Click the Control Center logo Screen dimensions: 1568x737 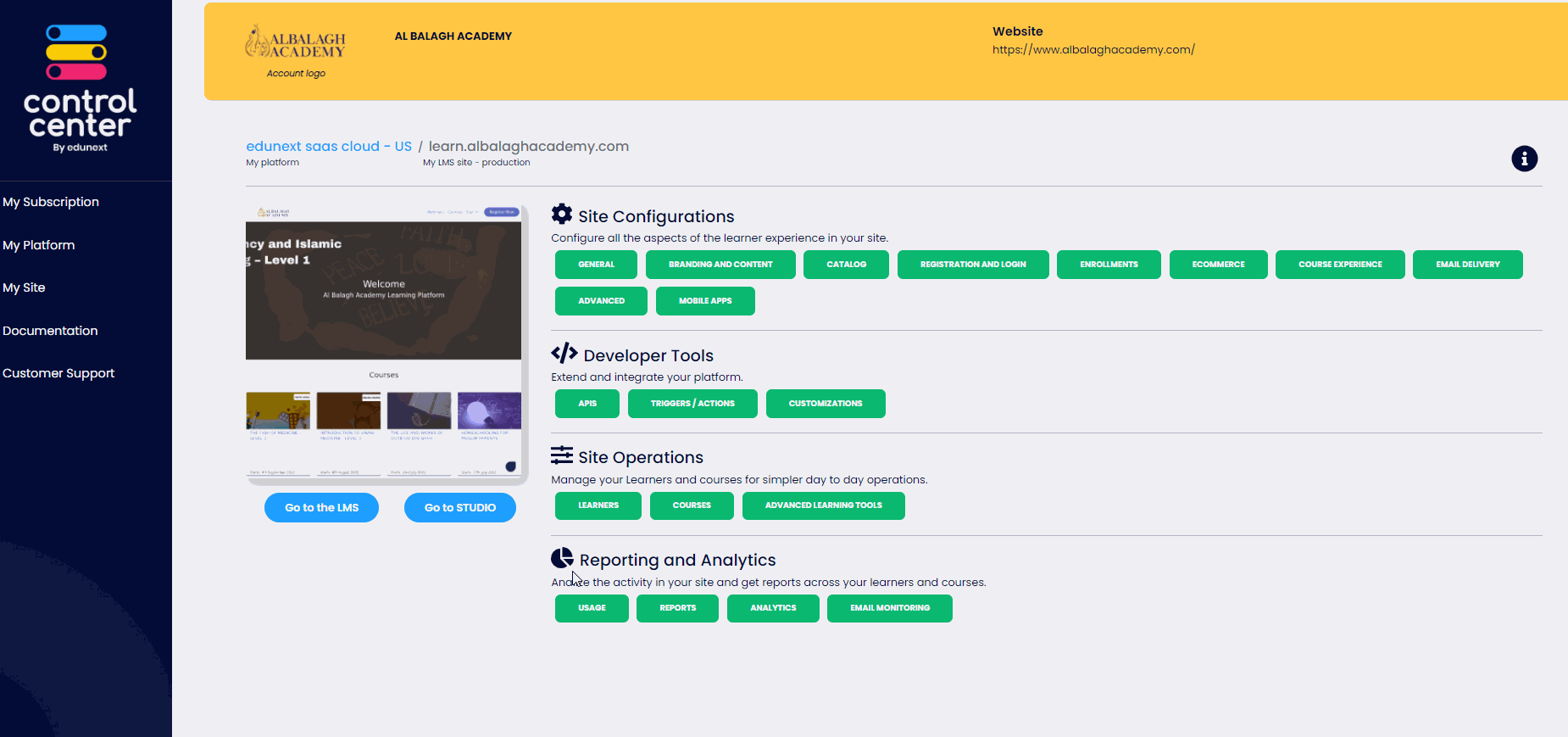tap(80, 88)
